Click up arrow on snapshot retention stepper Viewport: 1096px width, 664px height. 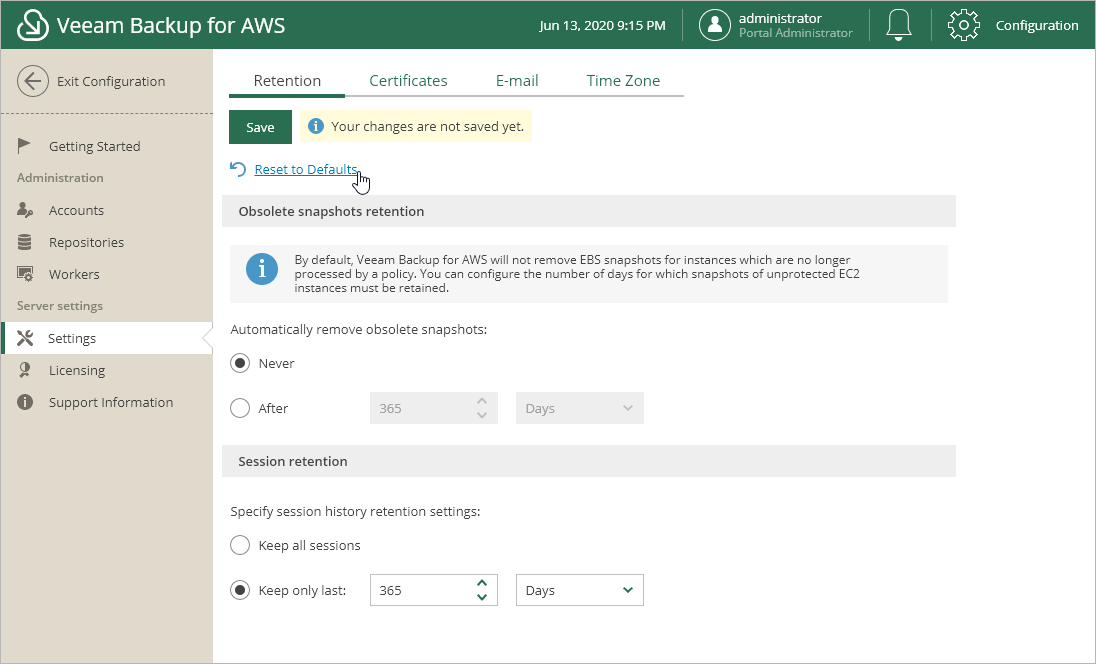click(x=482, y=400)
